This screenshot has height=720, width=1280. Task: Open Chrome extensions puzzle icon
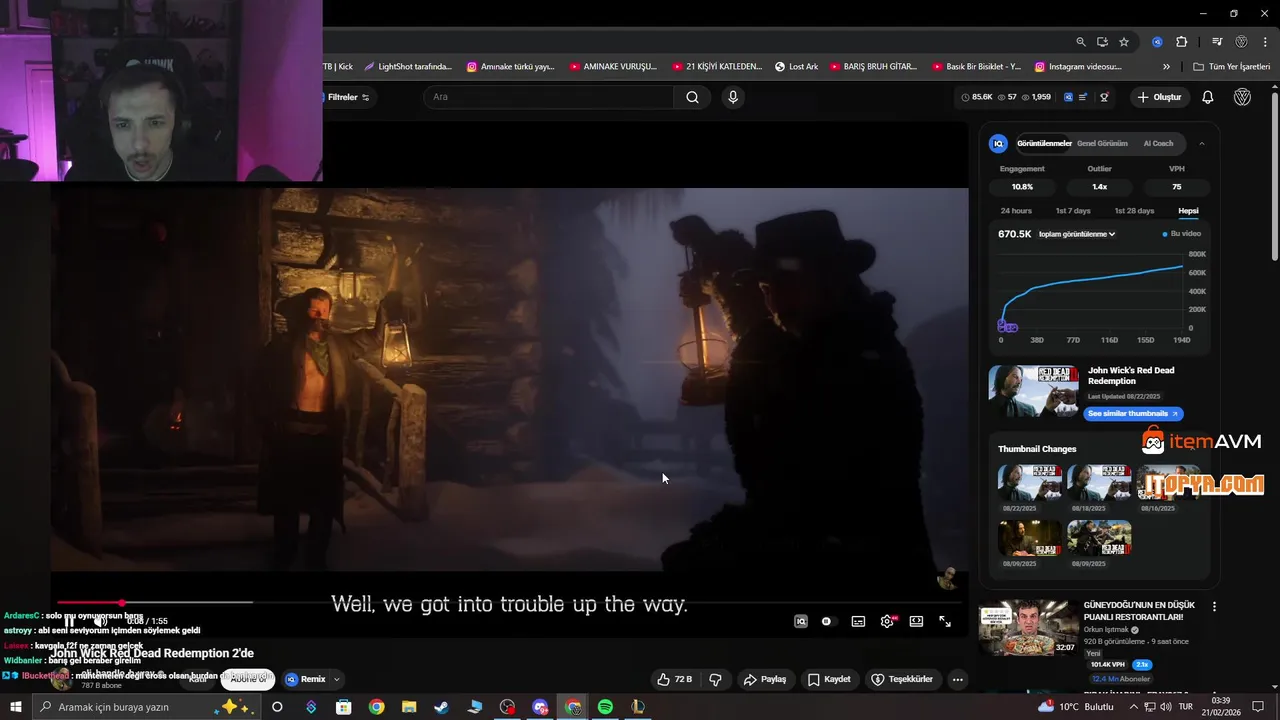1181,42
